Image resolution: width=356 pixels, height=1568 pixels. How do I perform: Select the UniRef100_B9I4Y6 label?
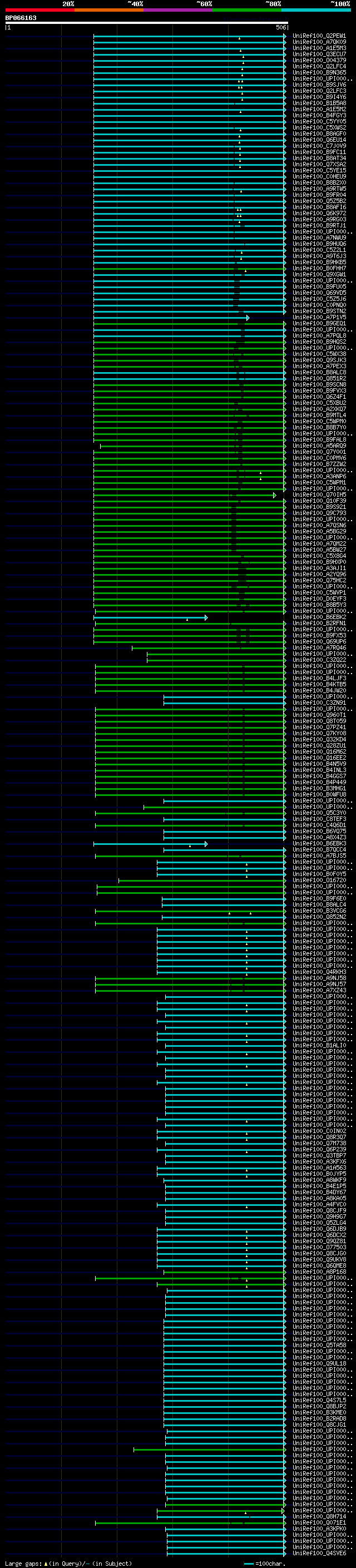tap(319, 97)
